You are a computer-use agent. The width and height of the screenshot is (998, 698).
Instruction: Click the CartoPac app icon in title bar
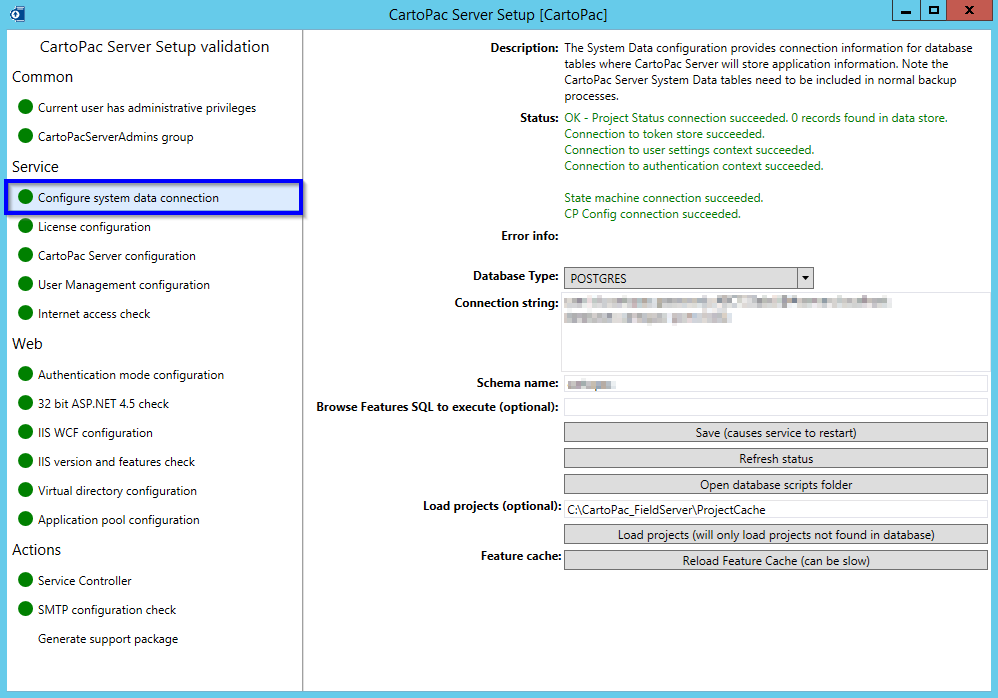click(17, 13)
